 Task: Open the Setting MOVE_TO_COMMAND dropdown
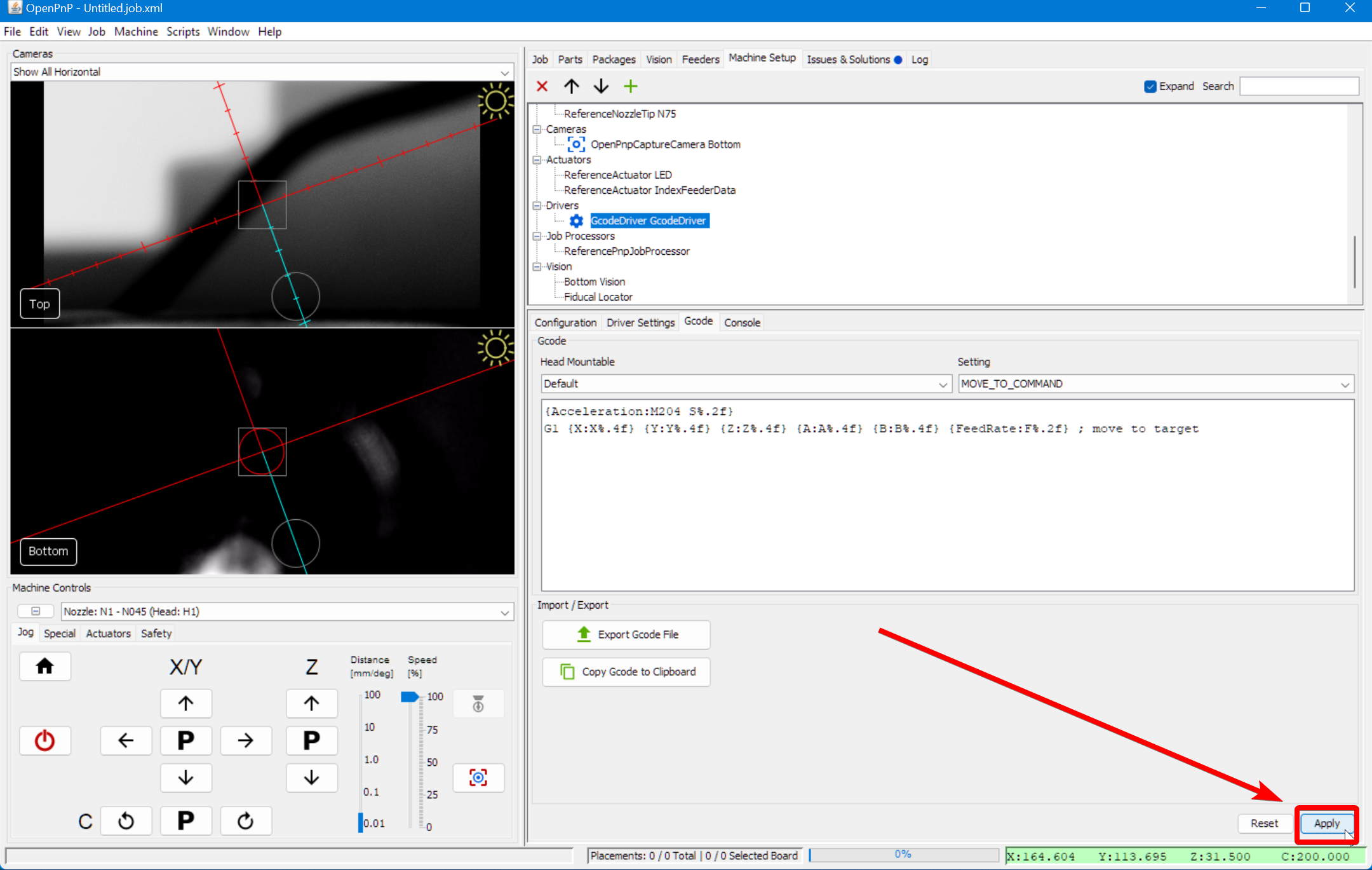1155,384
